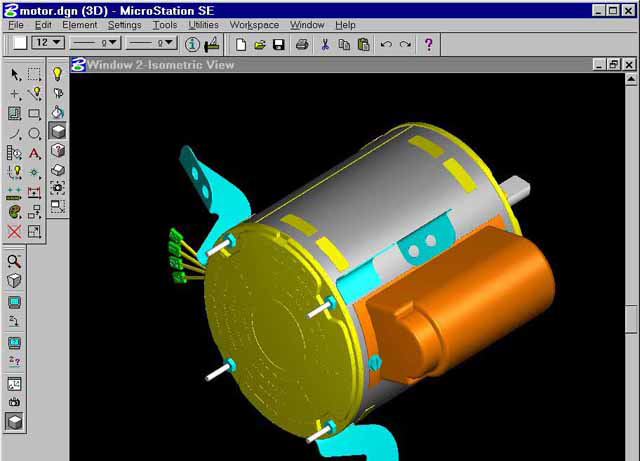Open the Element Information i icon
The height and width of the screenshot is (461, 640).
[192, 44]
